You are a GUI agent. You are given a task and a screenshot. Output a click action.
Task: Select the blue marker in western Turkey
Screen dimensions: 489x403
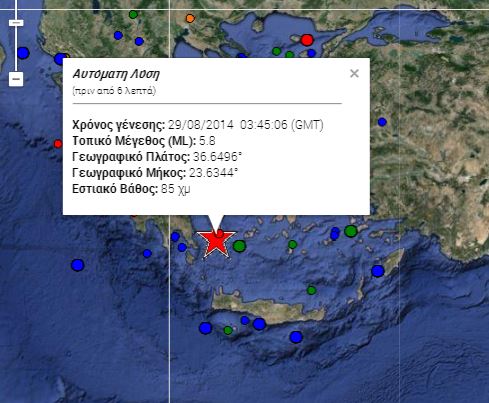tap(382, 122)
